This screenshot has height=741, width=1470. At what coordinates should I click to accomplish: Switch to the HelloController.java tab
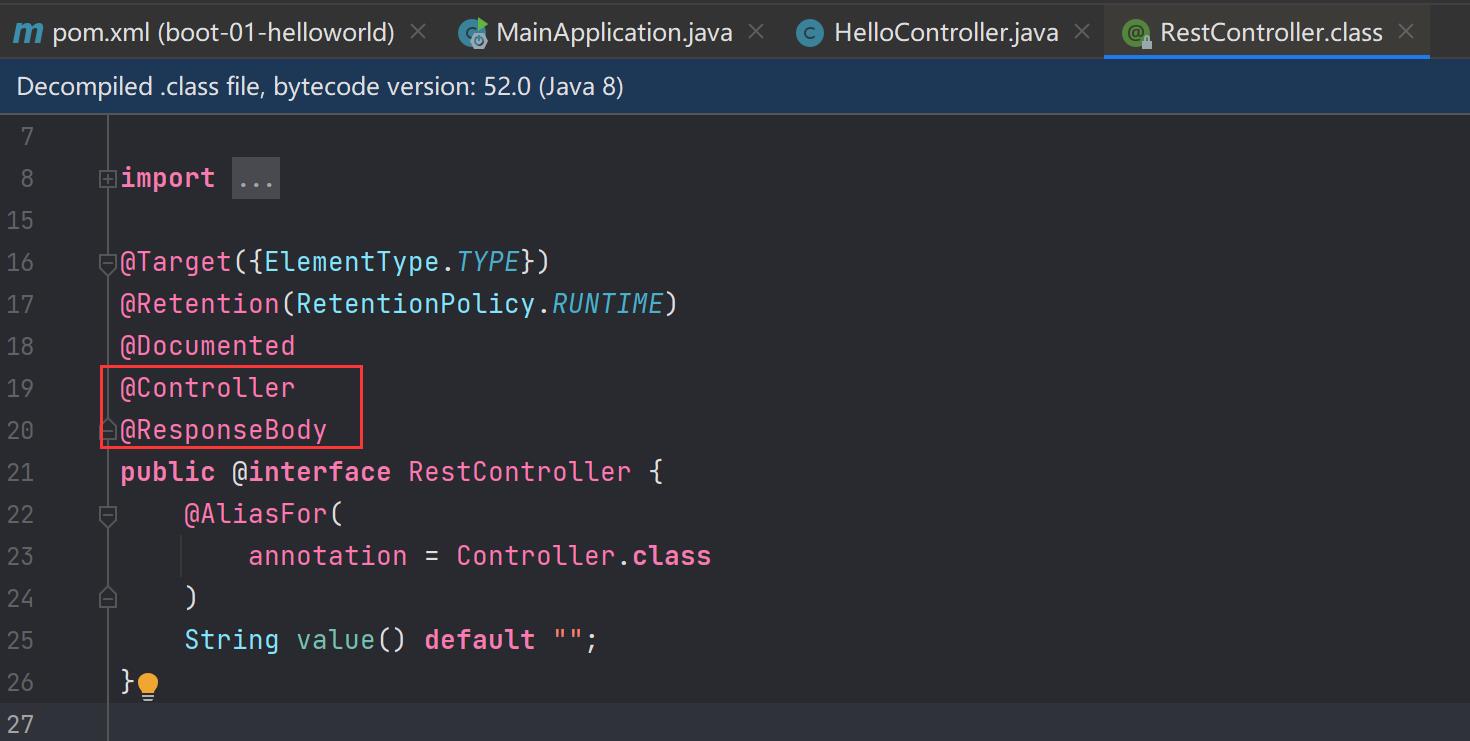tap(945, 32)
